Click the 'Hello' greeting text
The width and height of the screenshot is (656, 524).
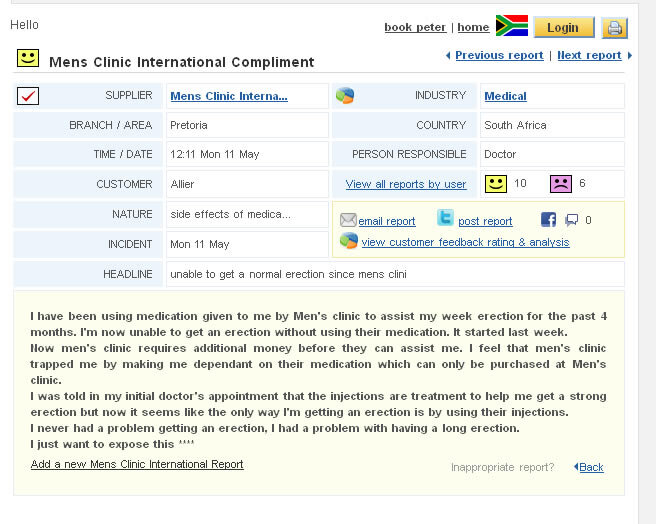tap(24, 25)
